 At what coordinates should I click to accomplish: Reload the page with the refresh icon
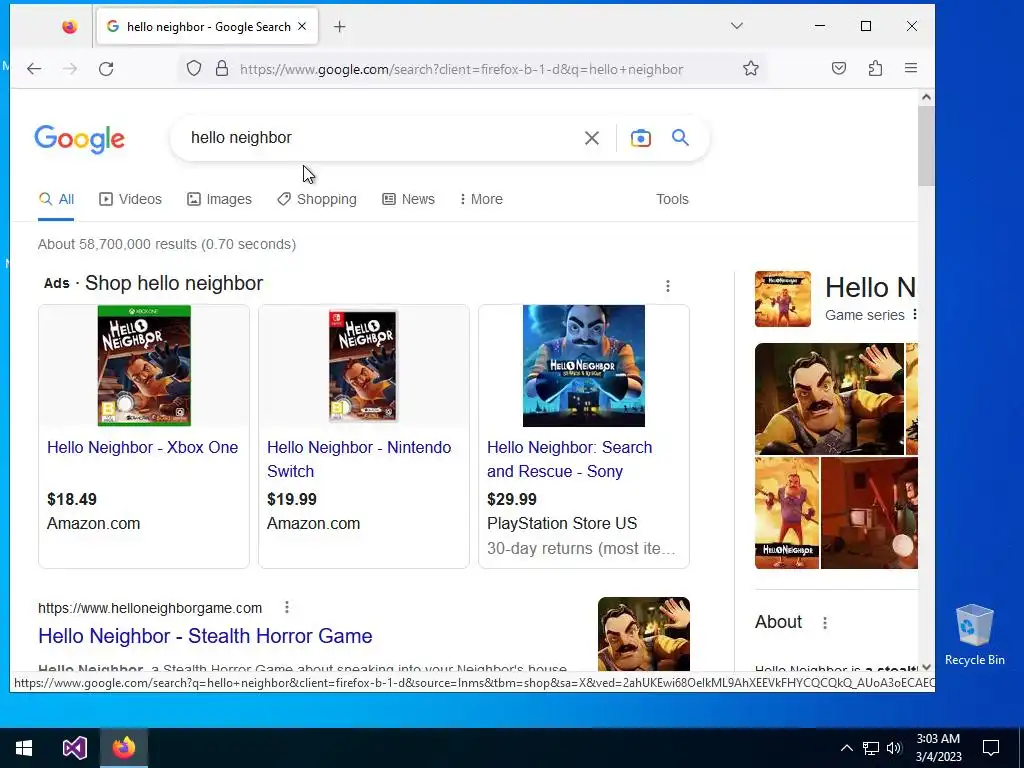click(x=106, y=69)
